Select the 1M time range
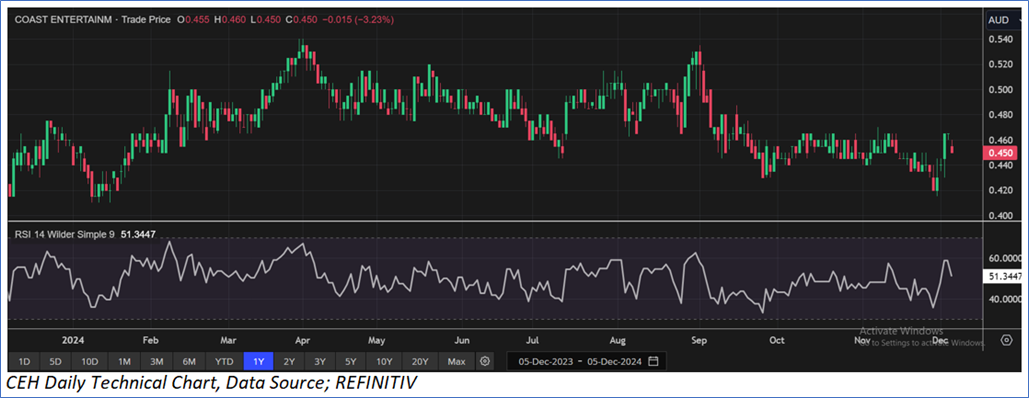The height and width of the screenshot is (398, 1029). click(x=124, y=361)
